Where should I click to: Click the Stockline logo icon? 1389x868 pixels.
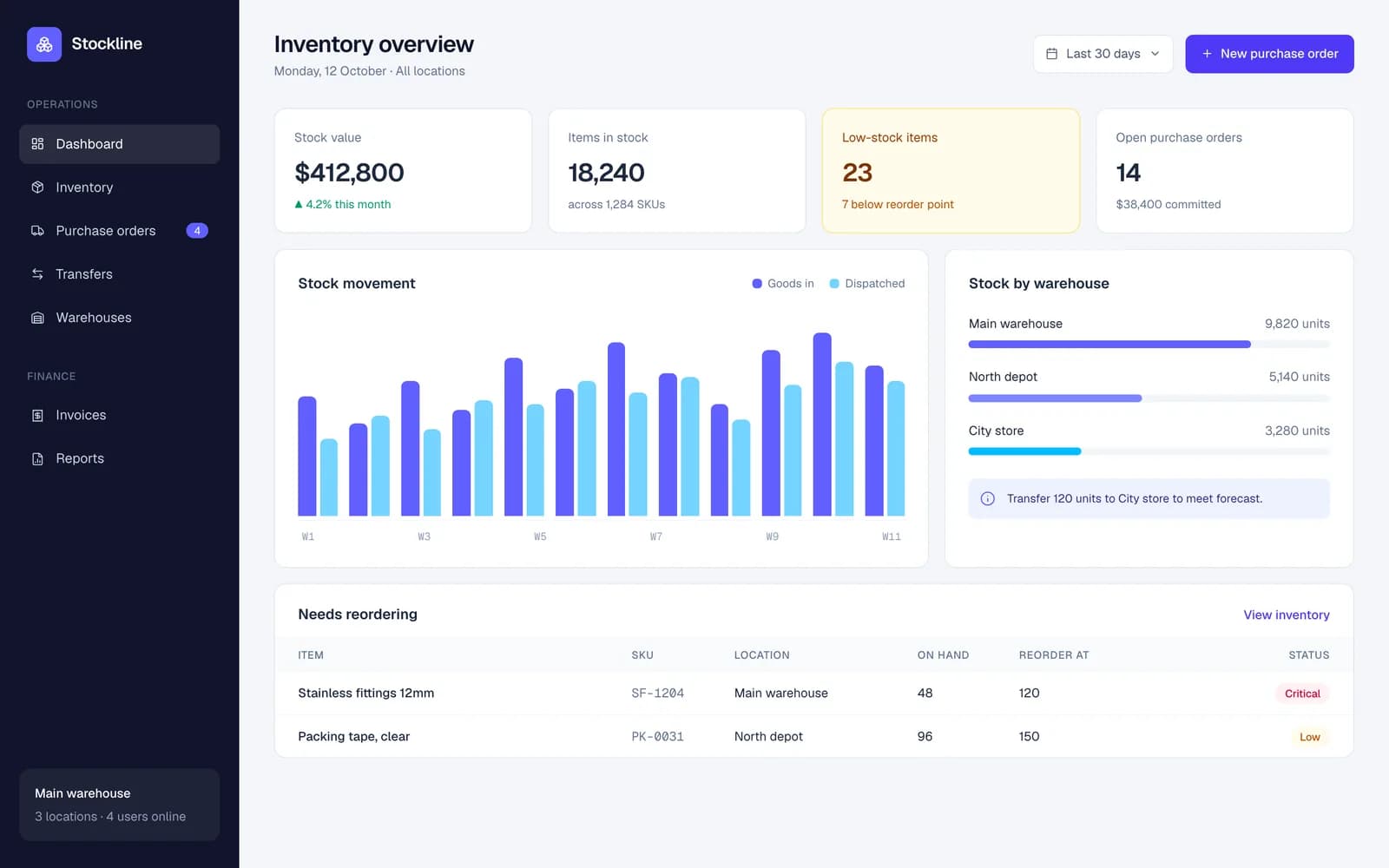pos(44,44)
